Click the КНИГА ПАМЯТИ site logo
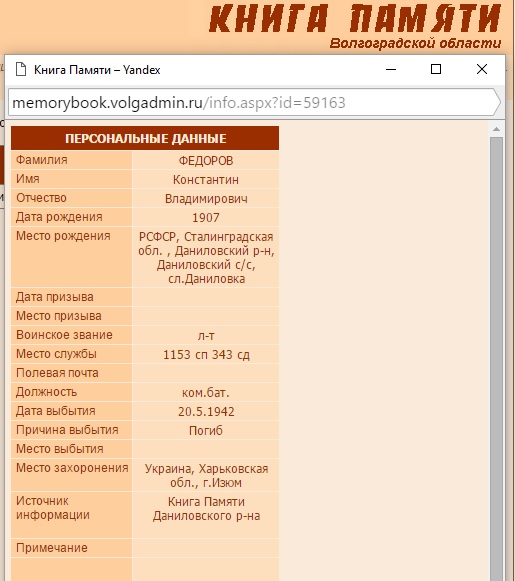 click(355, 18)
